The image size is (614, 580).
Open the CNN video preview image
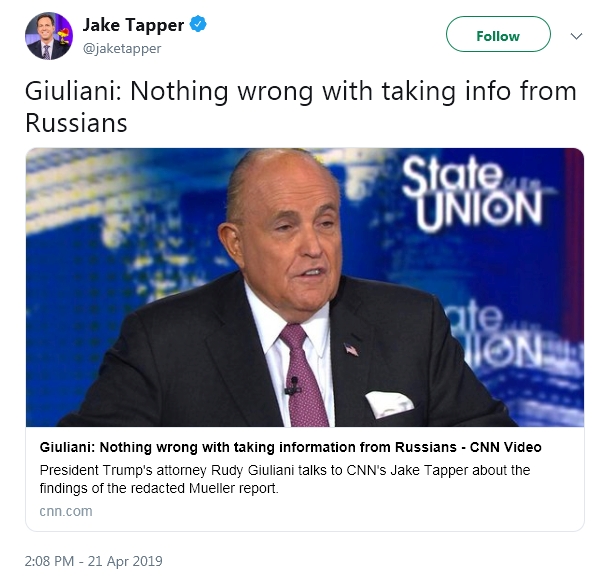tap(305, 287)
